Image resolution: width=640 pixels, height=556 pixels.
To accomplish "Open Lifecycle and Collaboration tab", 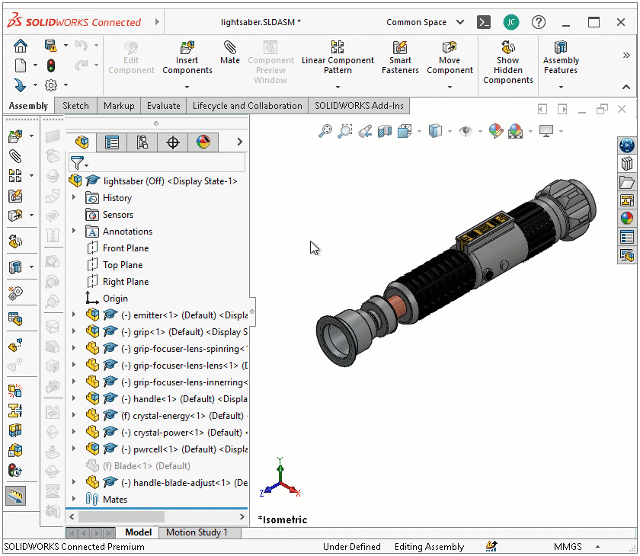I will click(x=247, y=106).
